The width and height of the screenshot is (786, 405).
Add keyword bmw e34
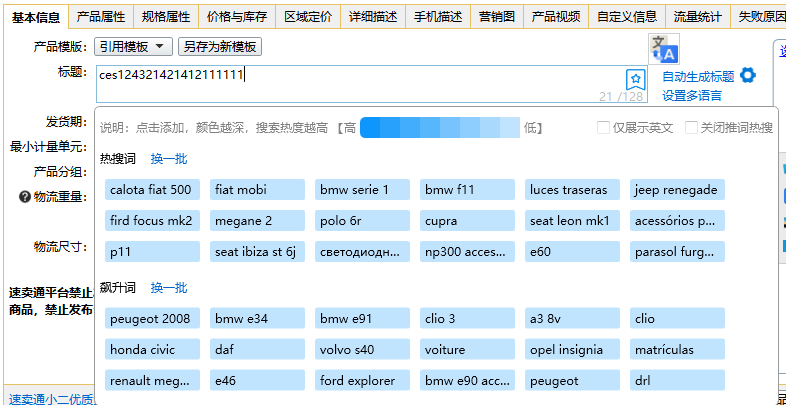[257, 318]
